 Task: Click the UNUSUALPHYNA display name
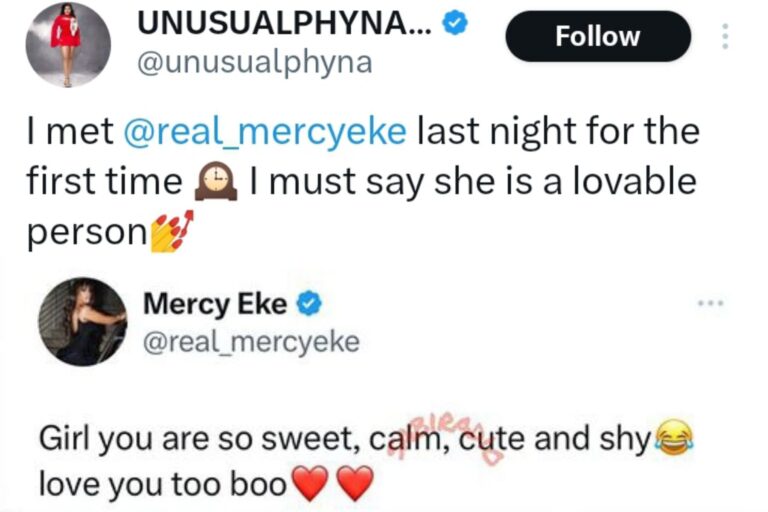tap(285, 23)
